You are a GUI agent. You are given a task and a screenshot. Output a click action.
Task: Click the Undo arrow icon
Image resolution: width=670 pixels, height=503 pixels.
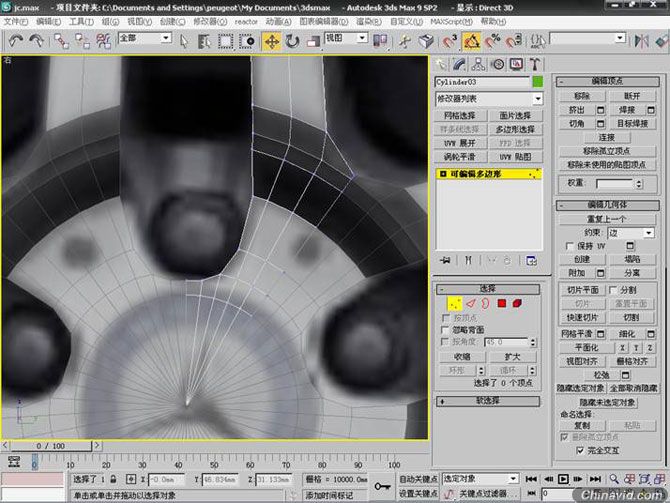click(17, 41)
